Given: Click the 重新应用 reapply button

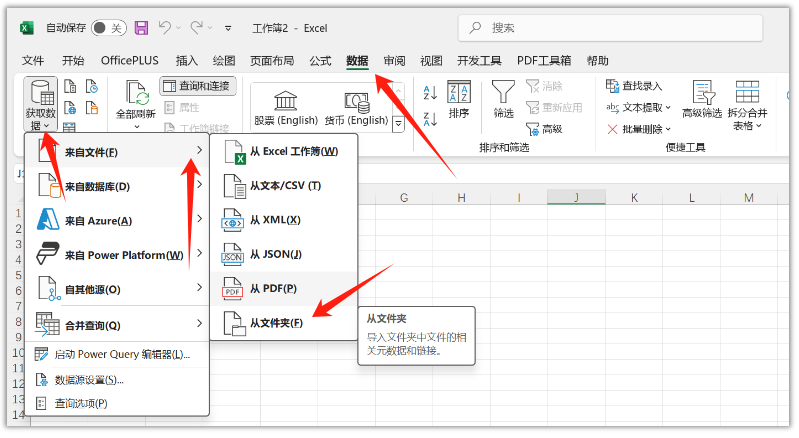Looking at the screenshot, I should (554, 107).
